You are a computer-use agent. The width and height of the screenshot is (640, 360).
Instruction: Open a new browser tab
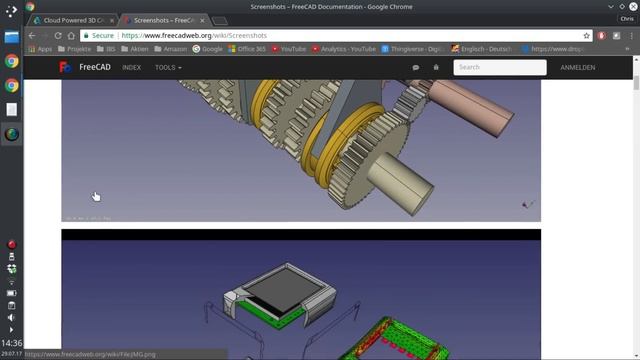(220, 21)
